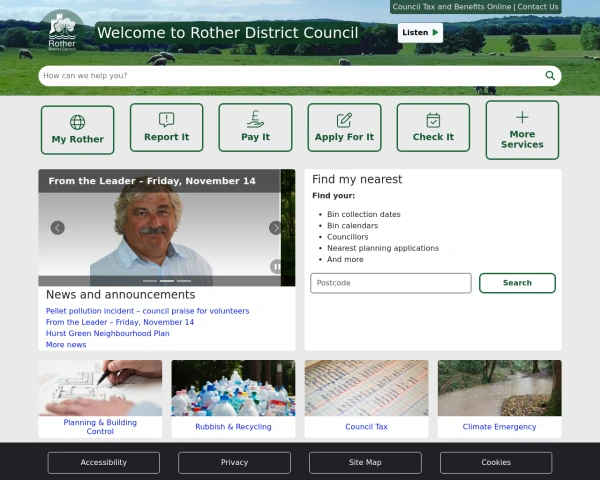Read Pellet pollution incident news link

pos(147,311)
